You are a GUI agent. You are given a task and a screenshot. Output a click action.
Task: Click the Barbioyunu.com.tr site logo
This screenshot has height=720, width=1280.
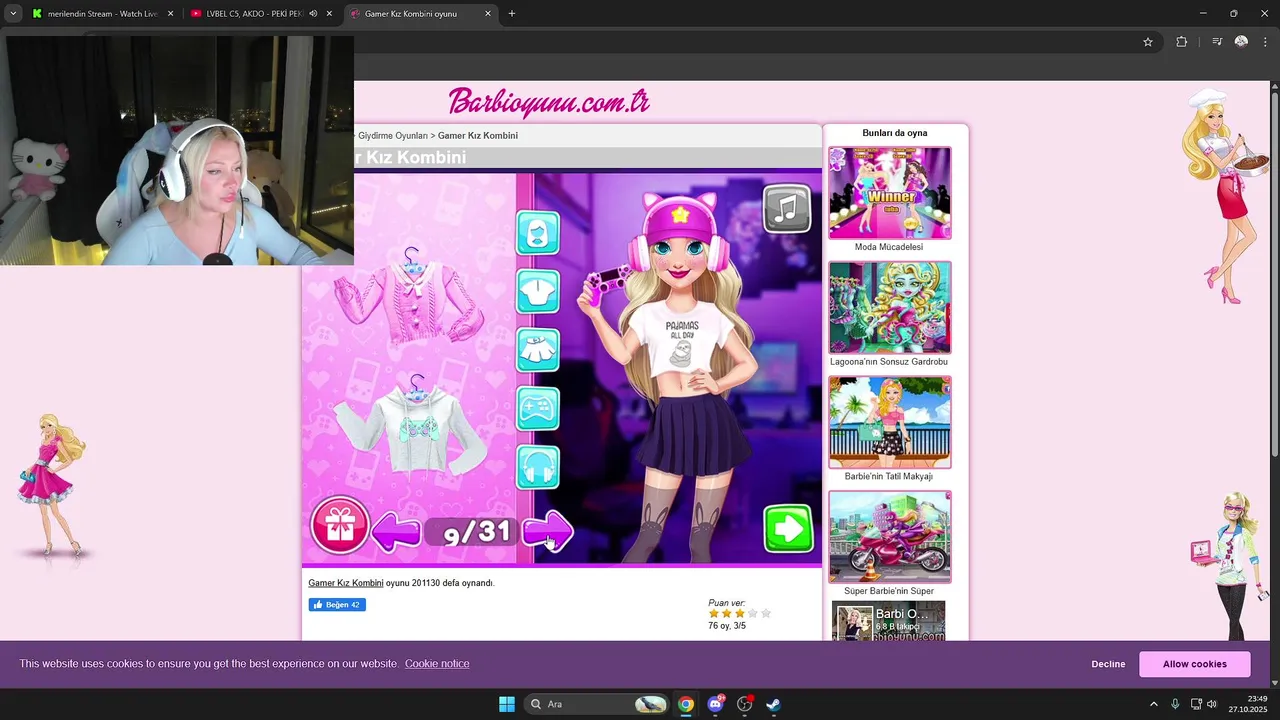tap(549, 102)
